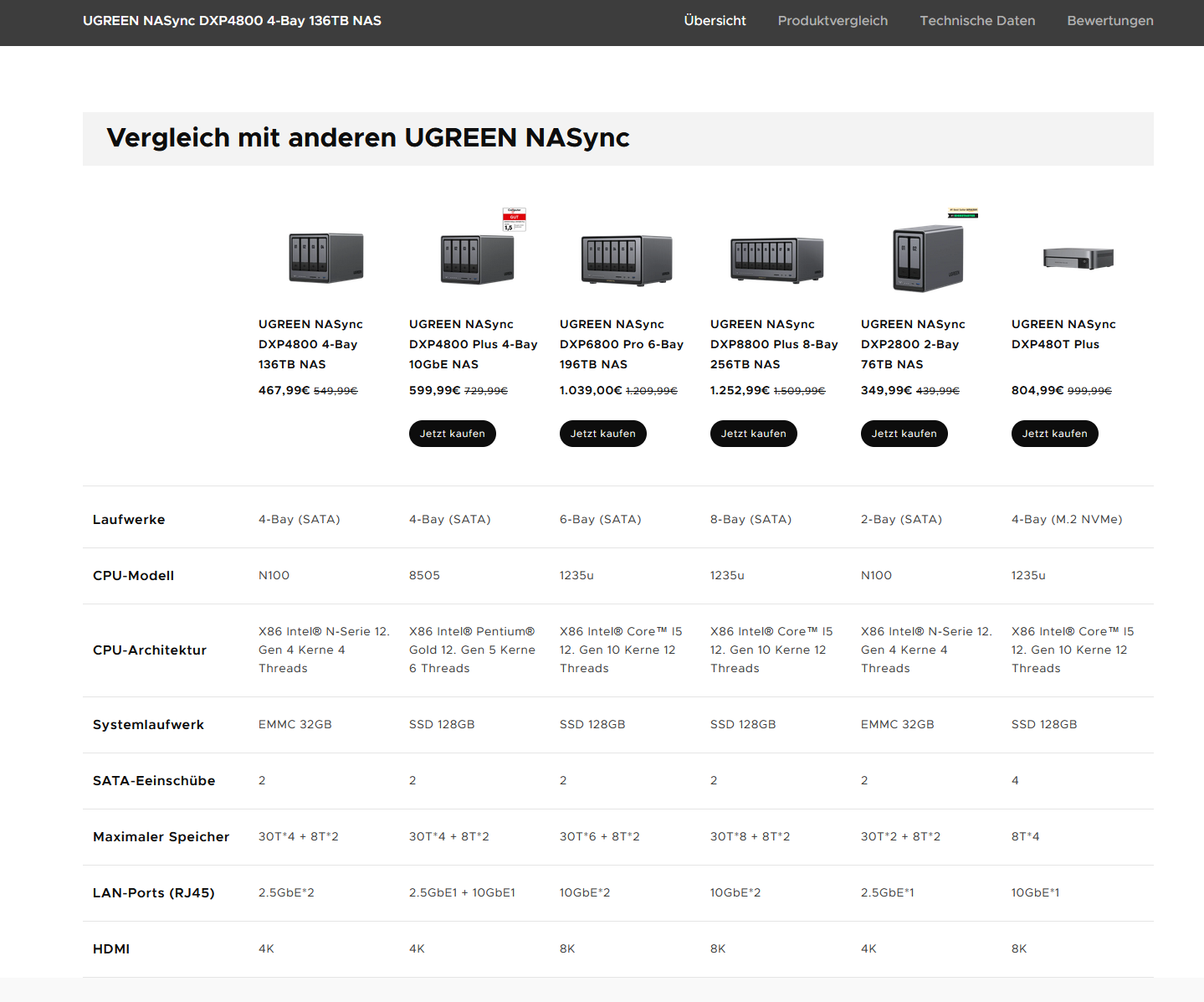Click the CPU-Modell row label
The height and width of the screenshot is (1002, 1204).
click(133, 576)
